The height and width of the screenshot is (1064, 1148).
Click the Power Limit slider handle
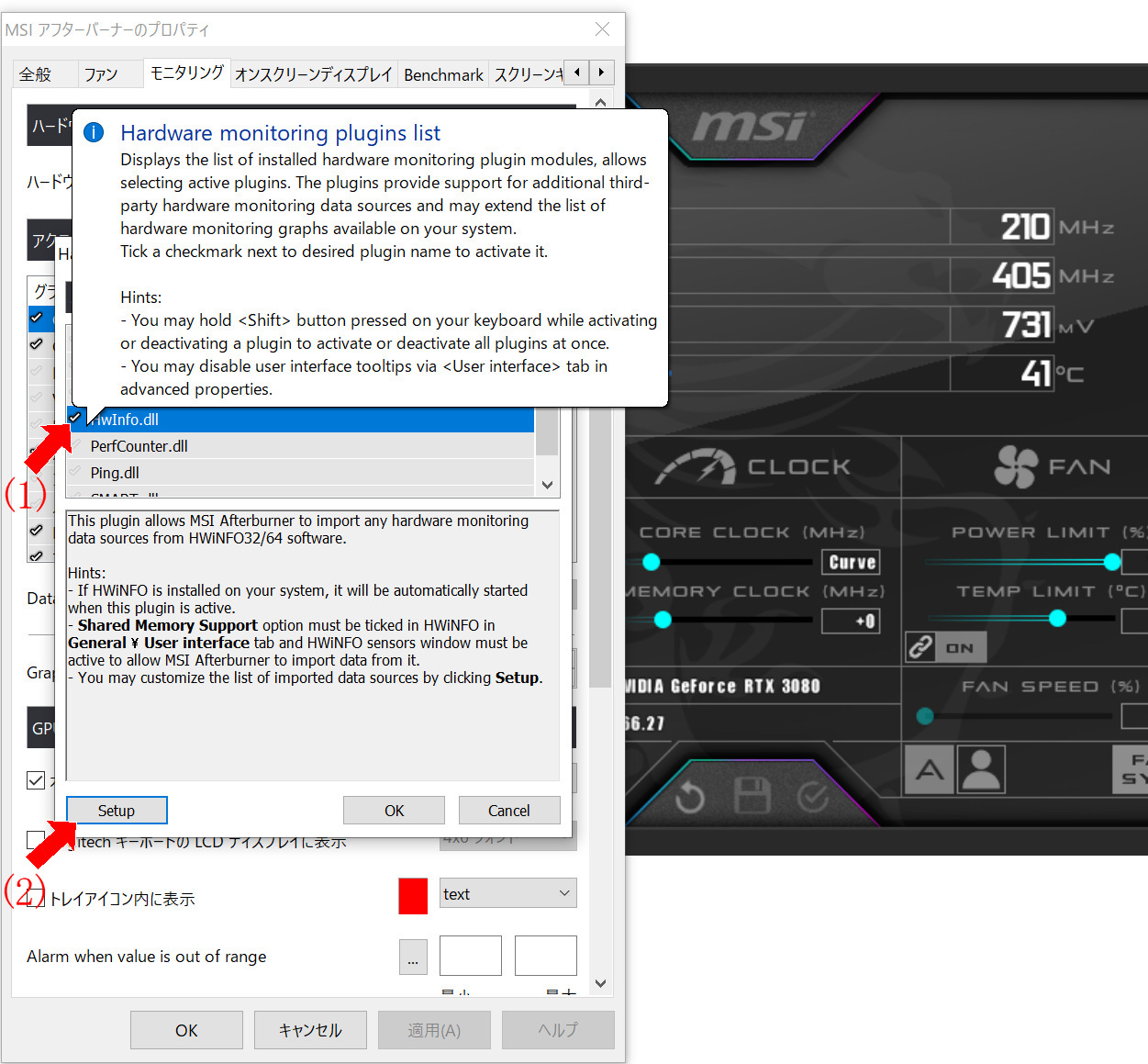1112,562
